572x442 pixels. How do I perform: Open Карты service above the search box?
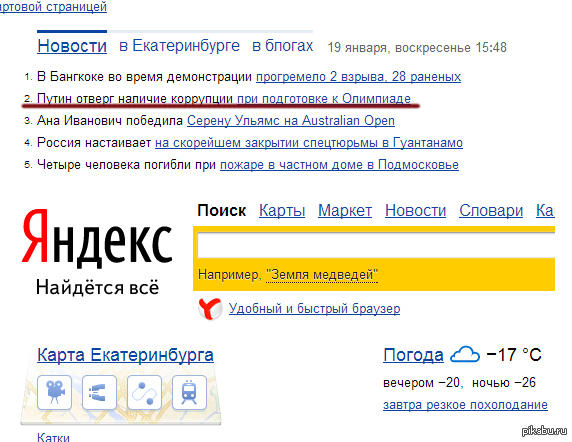(282, 211)
